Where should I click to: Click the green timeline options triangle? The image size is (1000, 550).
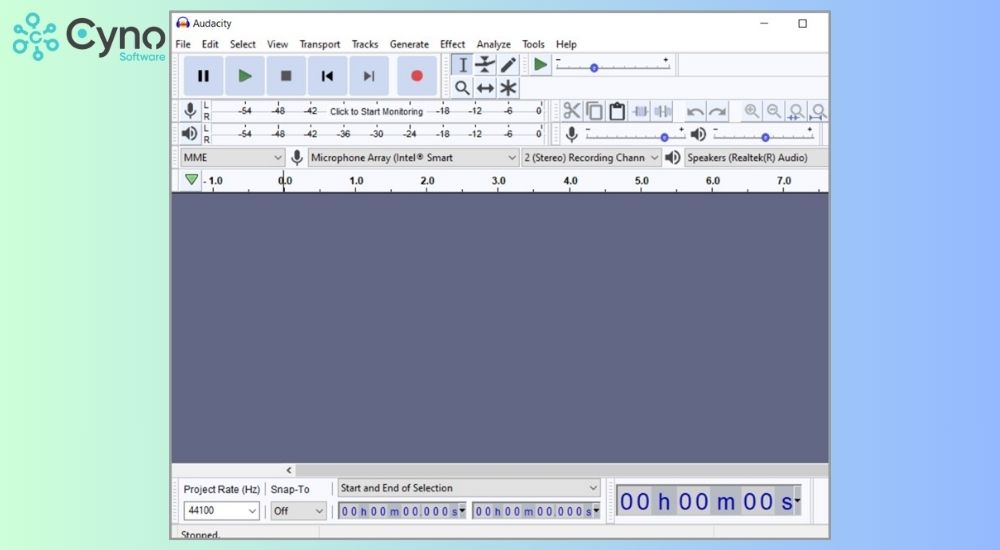pyautogui.click(x=191, y=180)
